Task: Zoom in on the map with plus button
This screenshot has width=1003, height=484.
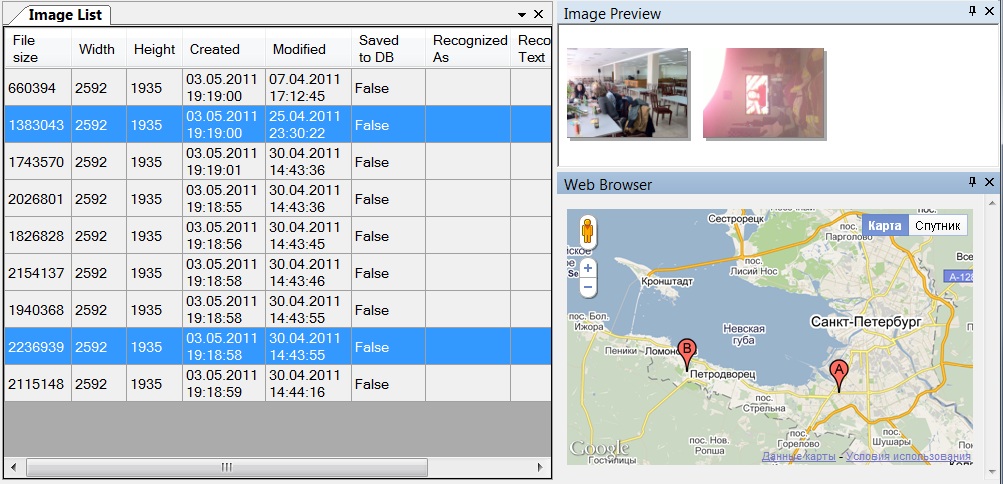Action: point(587,268)
